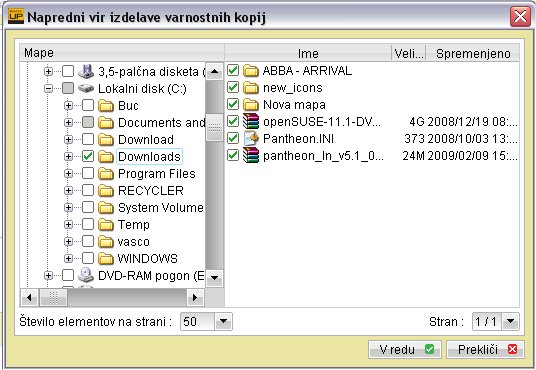
Task: Click the Temp folder icon
Action: coord(106,225)
